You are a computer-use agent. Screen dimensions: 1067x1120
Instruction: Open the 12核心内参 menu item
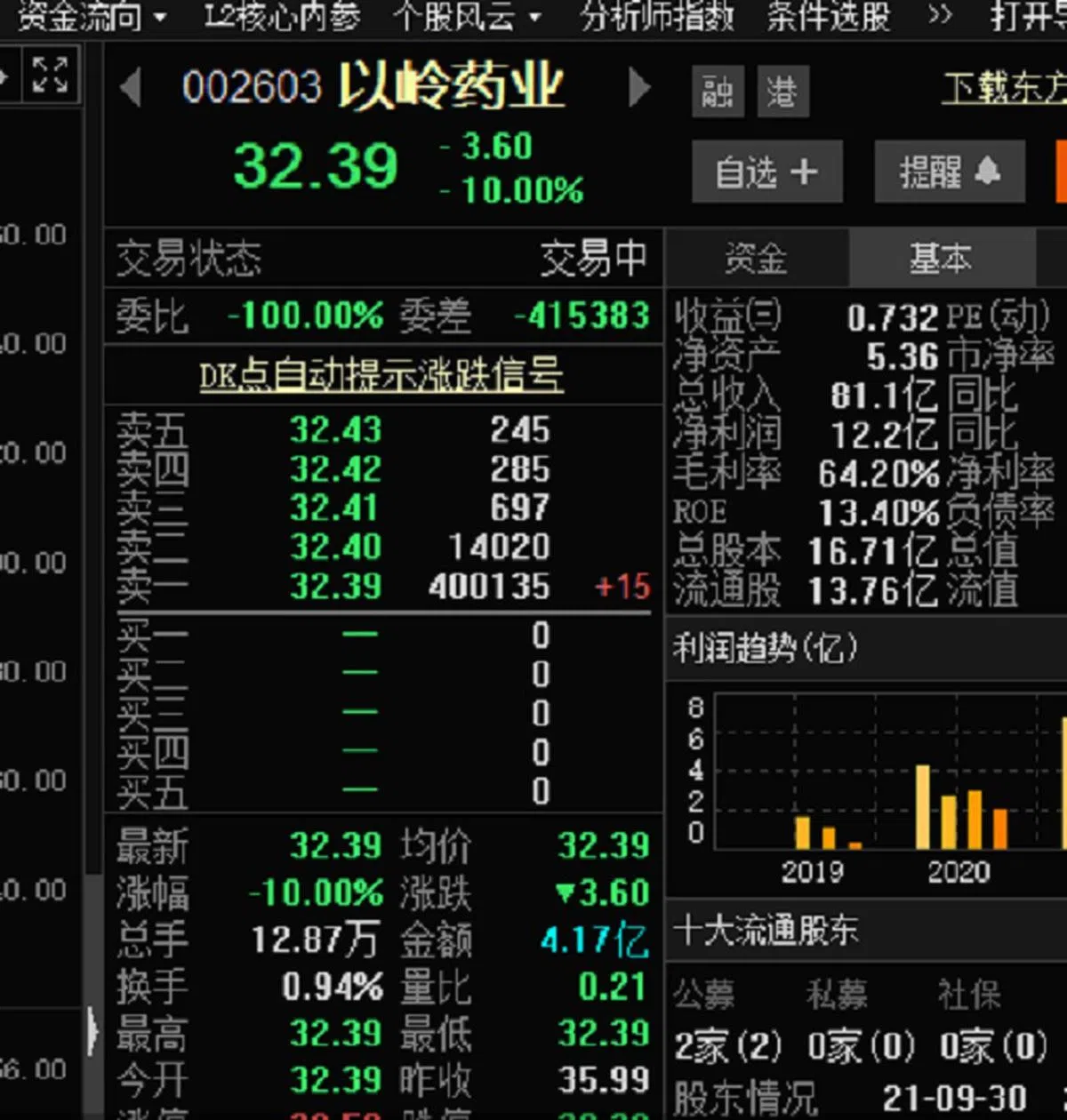pyautogui.click(x=282, y=16)
